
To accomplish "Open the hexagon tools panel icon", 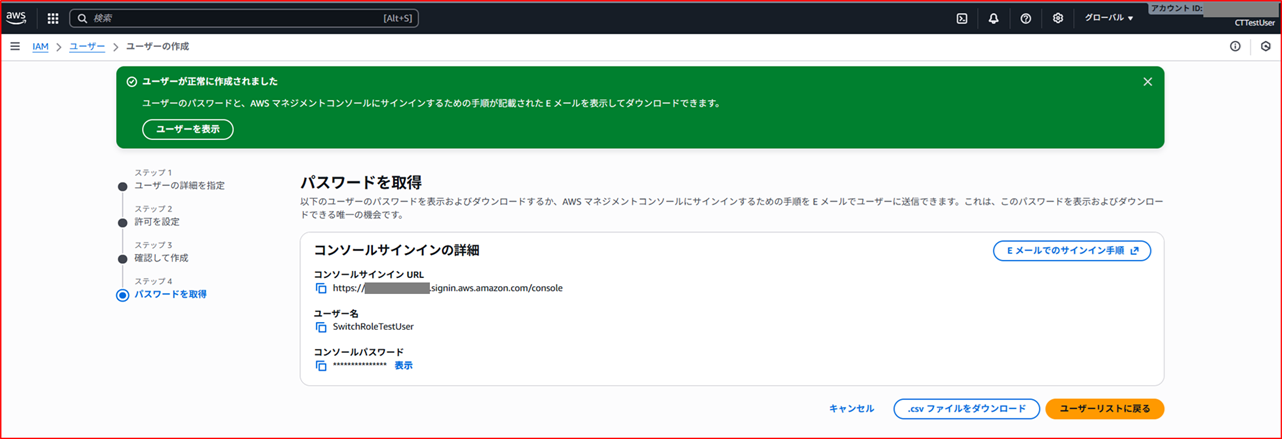I will click(x=1265, y=46).
